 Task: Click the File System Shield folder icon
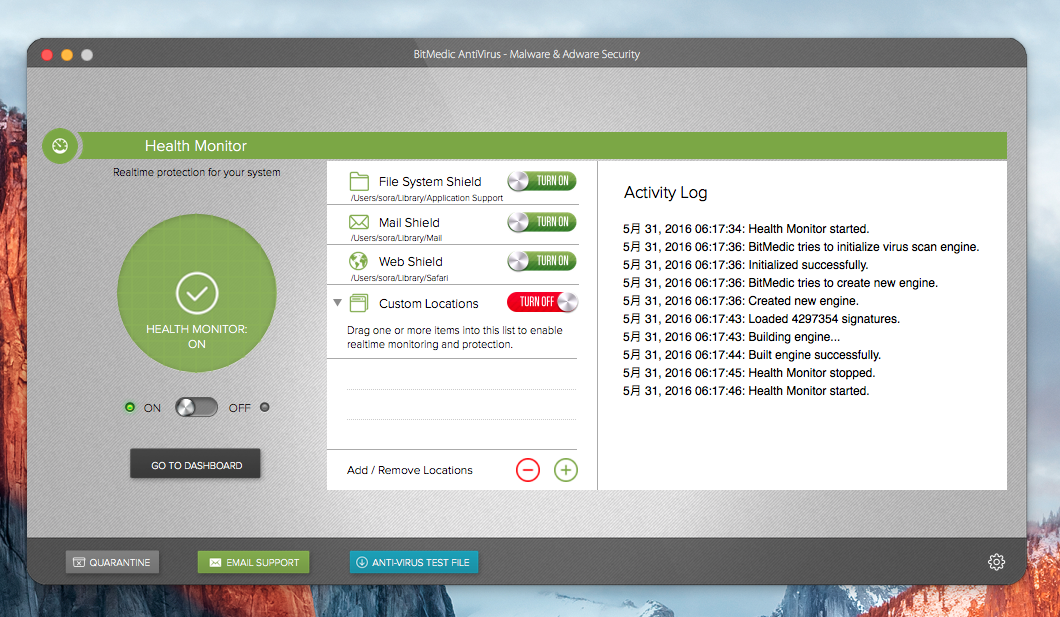click(359, 181)
